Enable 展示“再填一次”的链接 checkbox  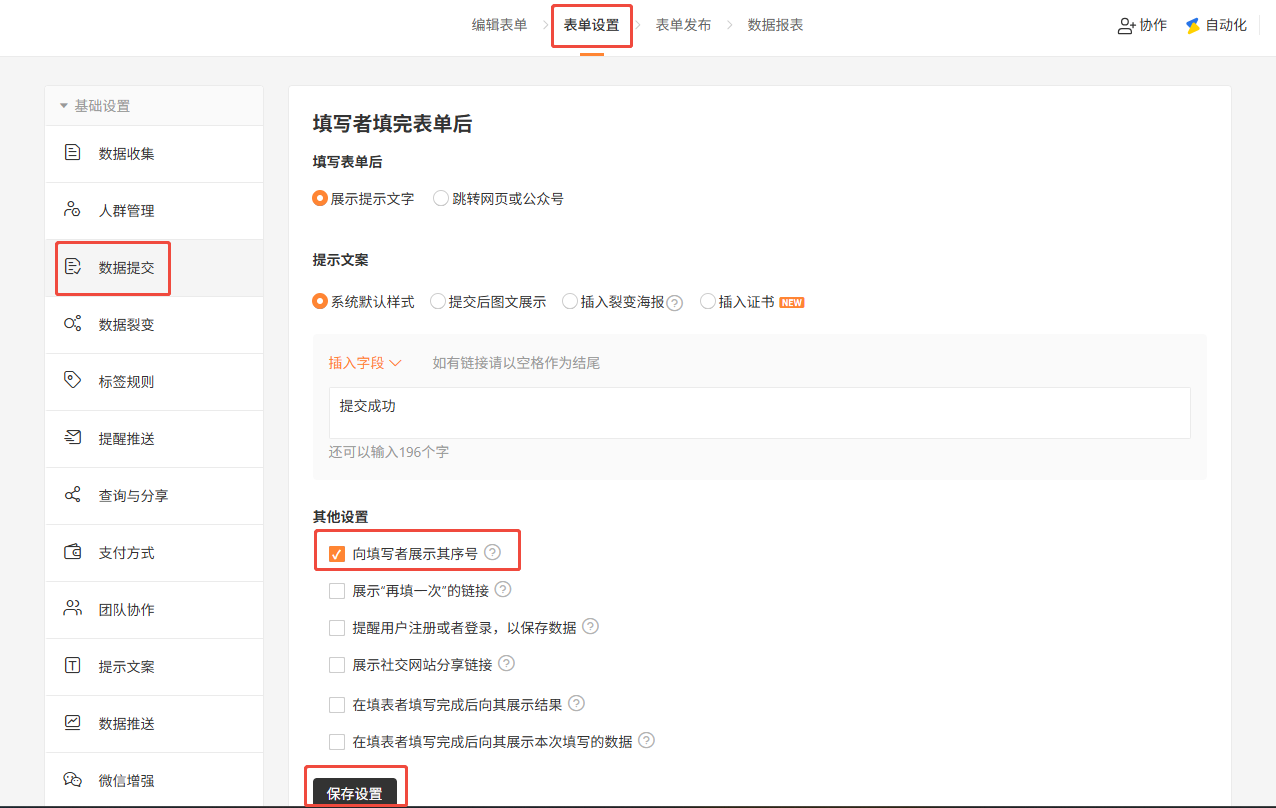click(x=337, y=591)
